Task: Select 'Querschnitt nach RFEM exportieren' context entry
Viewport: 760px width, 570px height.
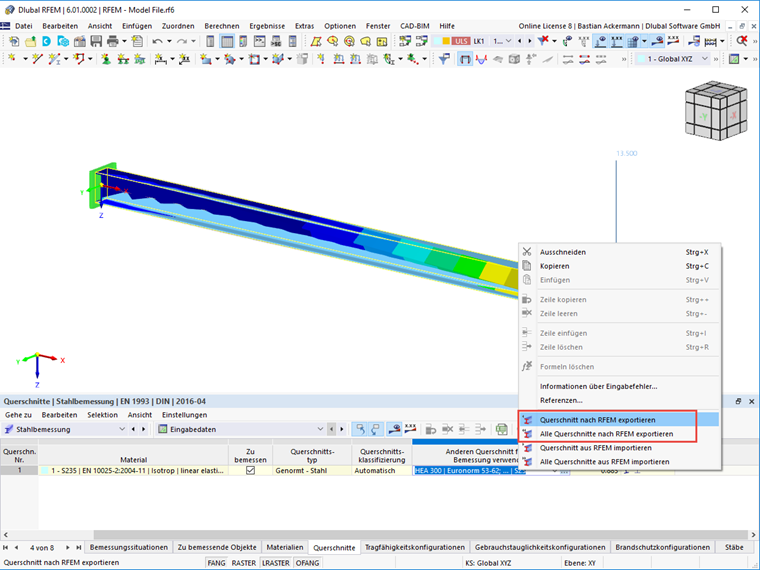Action: point(619,420)
